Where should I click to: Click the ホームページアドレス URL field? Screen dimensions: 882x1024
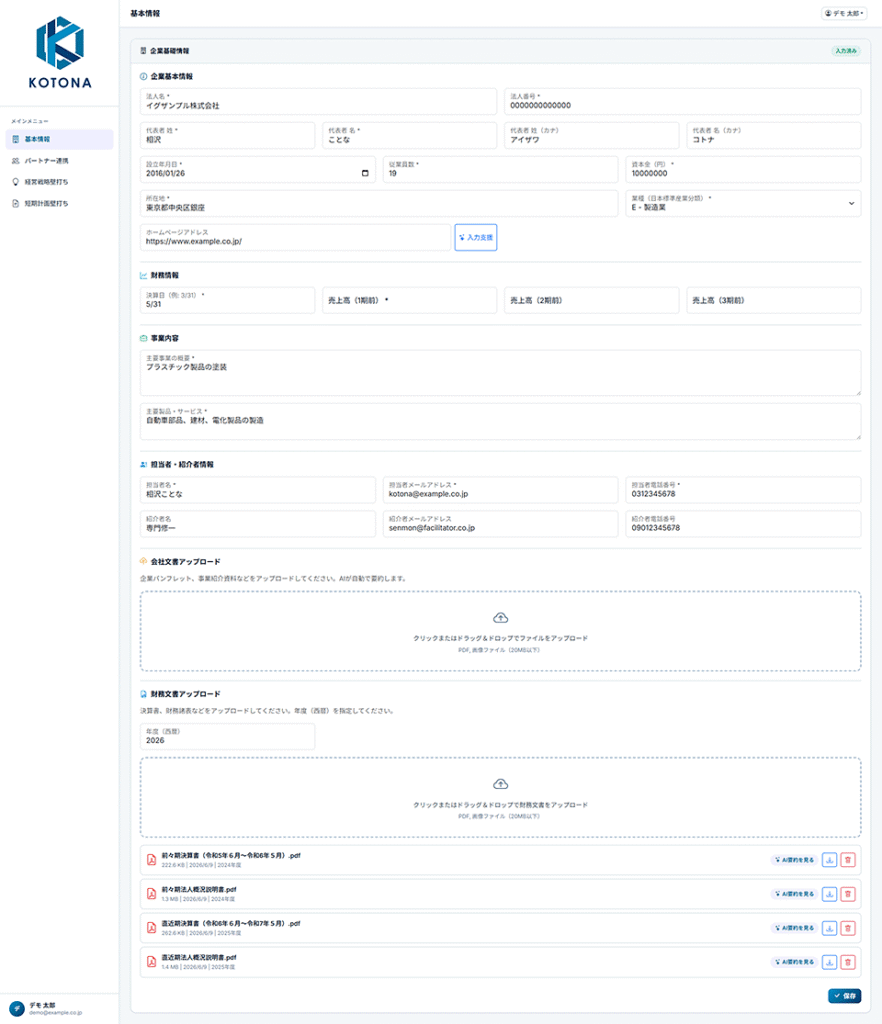tap(295, 237)
